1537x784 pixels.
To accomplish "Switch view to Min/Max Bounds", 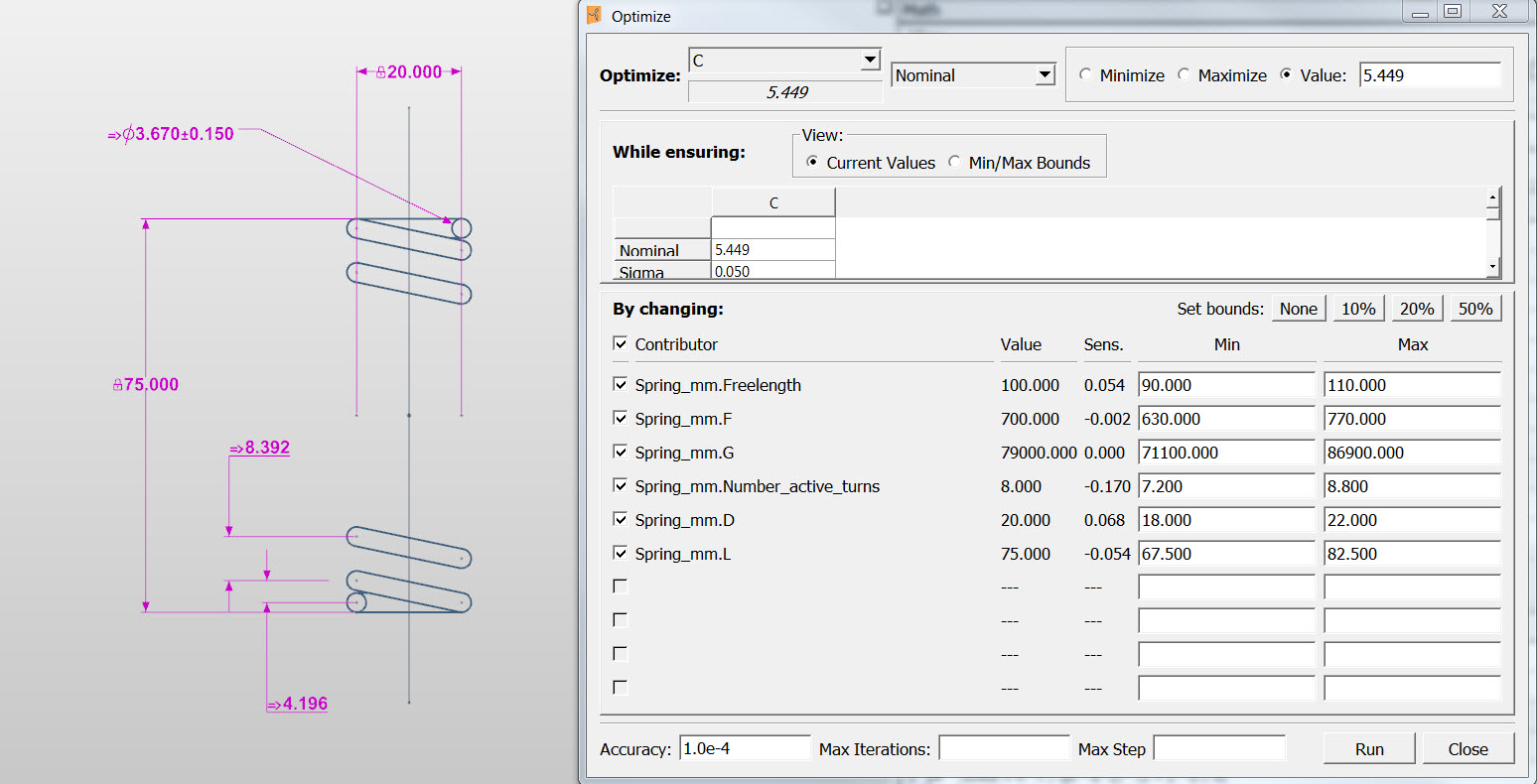I will tap(954, 163).
